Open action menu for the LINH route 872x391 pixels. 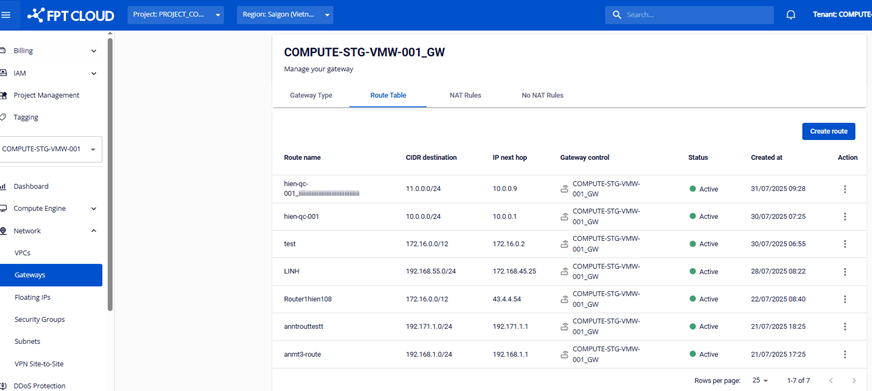tap(845, 271)
